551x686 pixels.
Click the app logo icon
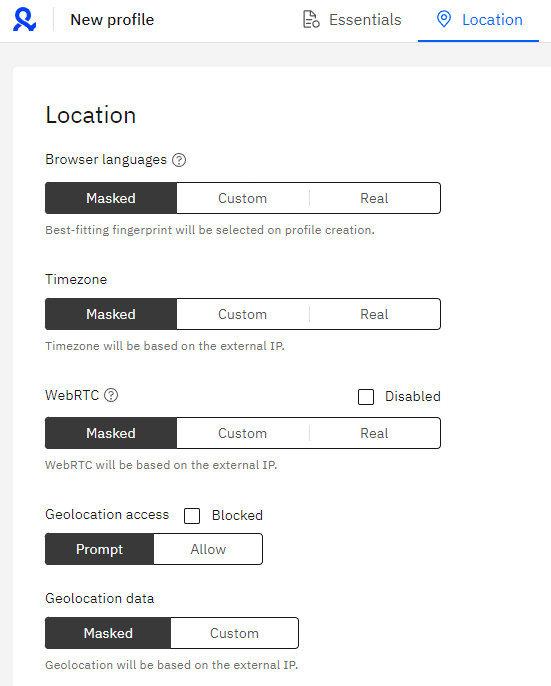click(x=25, y=20)
